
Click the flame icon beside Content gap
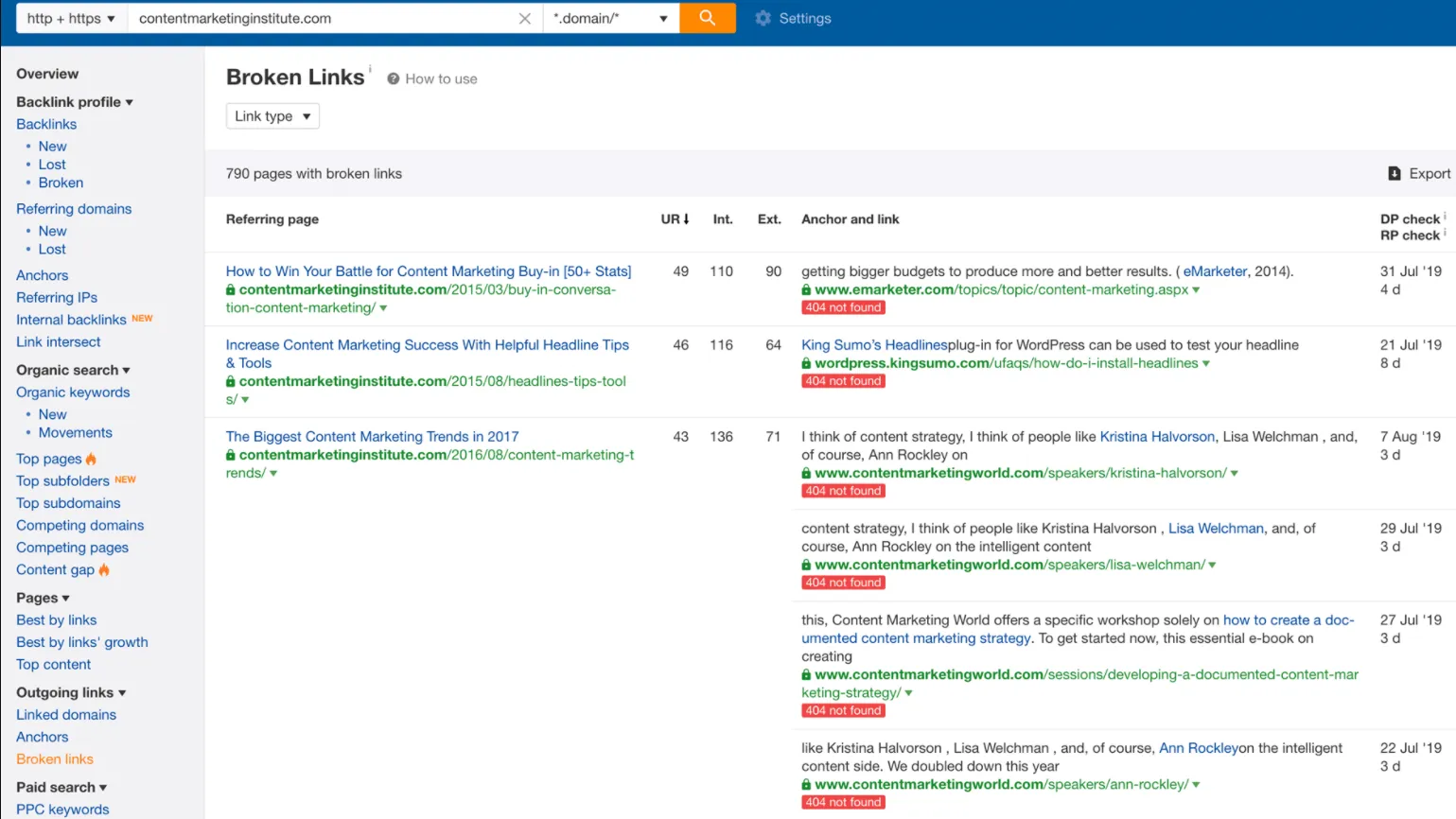point(104,569)
